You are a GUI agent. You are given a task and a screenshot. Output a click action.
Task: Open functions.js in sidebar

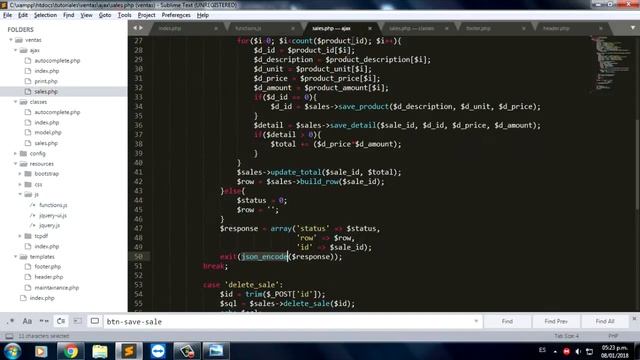(x=53, y=205)
